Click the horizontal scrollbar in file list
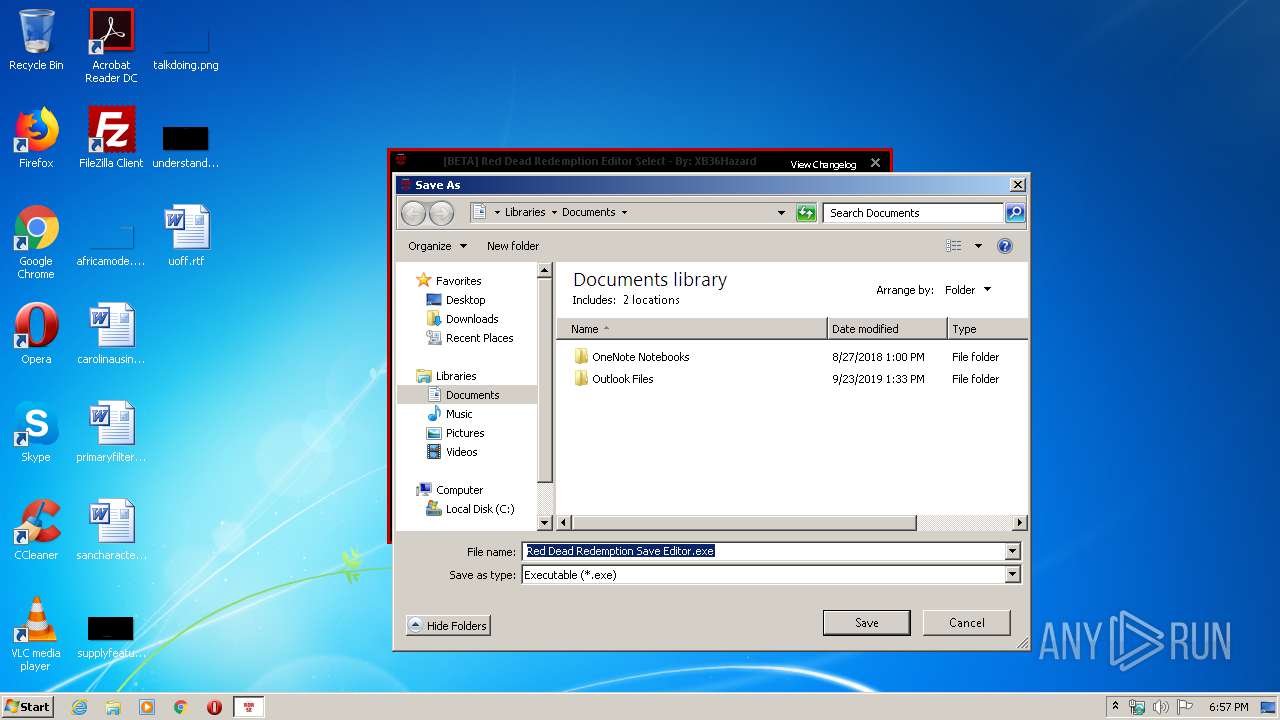The width and height of the screenshot is (1280, 720). pos(743,522)
